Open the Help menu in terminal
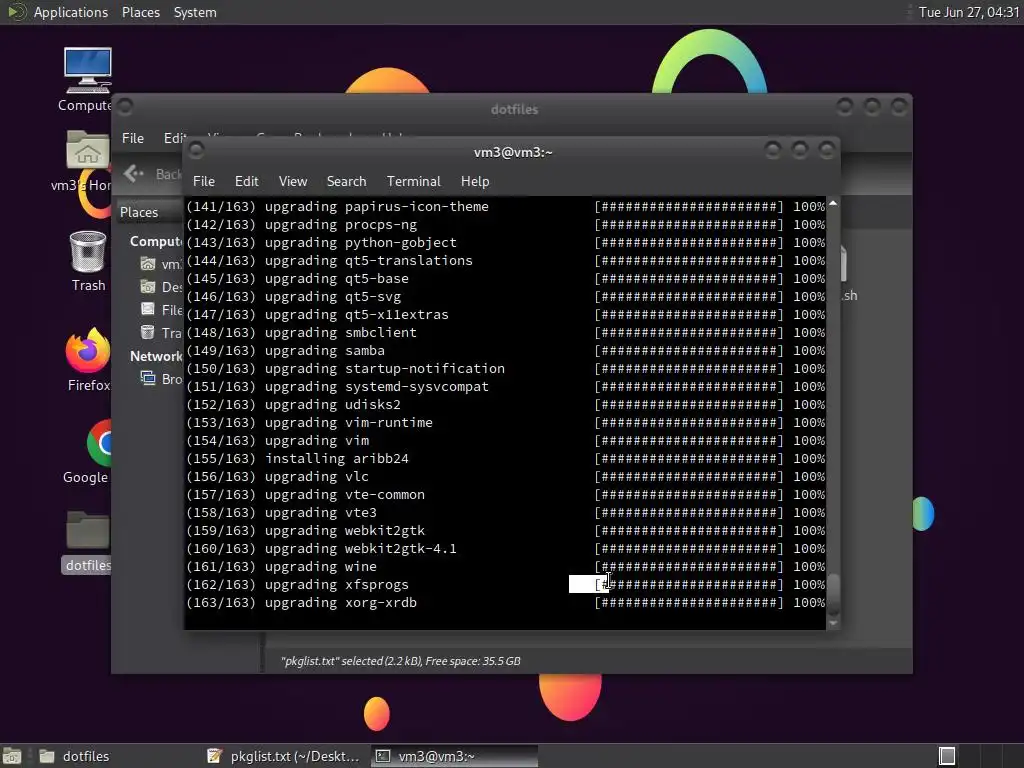 click(475, 181)
